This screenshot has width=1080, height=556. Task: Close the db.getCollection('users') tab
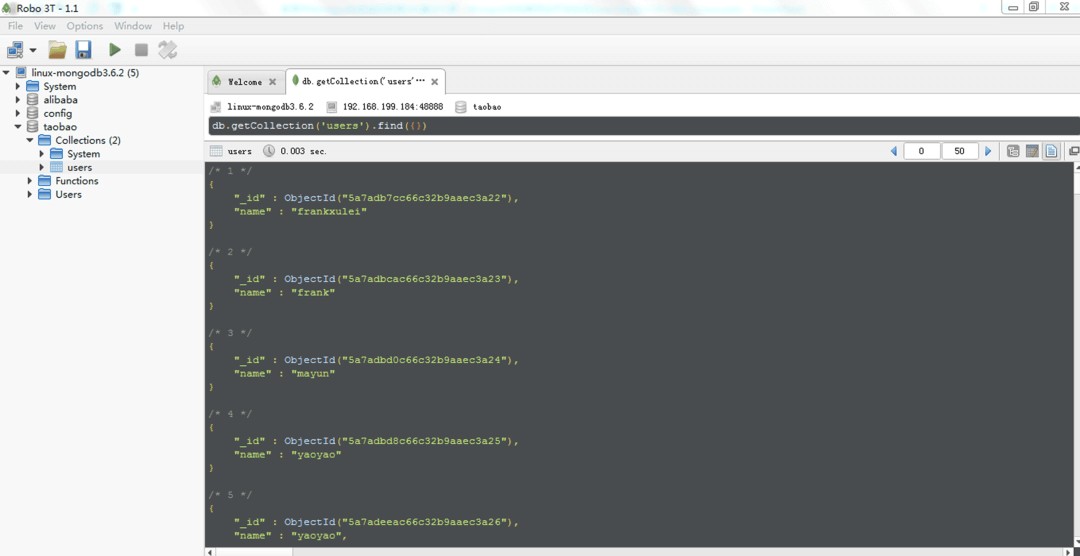tap(434, 82)
